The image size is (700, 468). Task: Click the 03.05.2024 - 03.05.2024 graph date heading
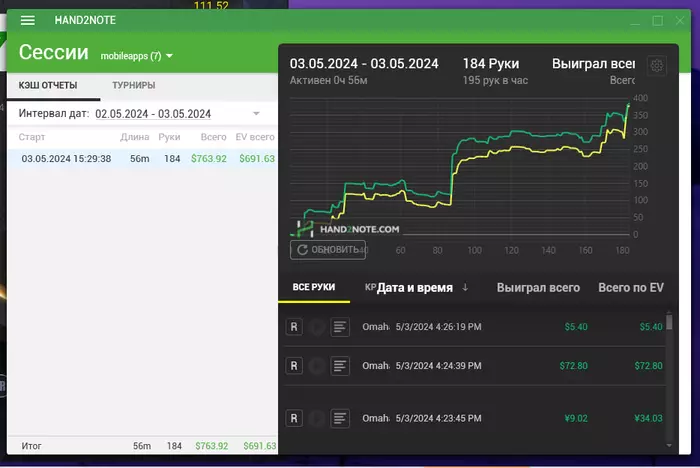[364, 64]
